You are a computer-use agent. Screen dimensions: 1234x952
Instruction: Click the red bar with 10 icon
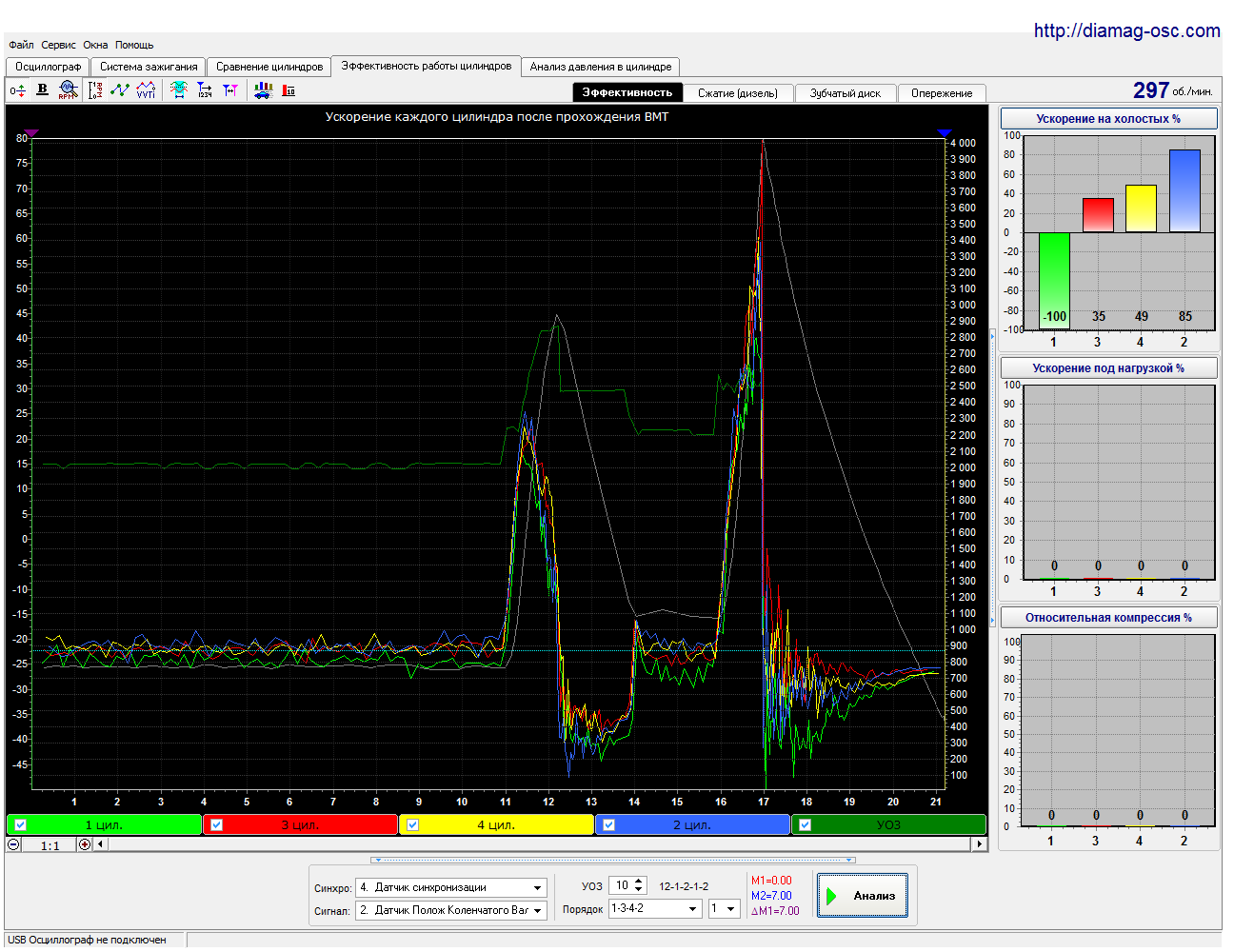[x=289, y=90]
